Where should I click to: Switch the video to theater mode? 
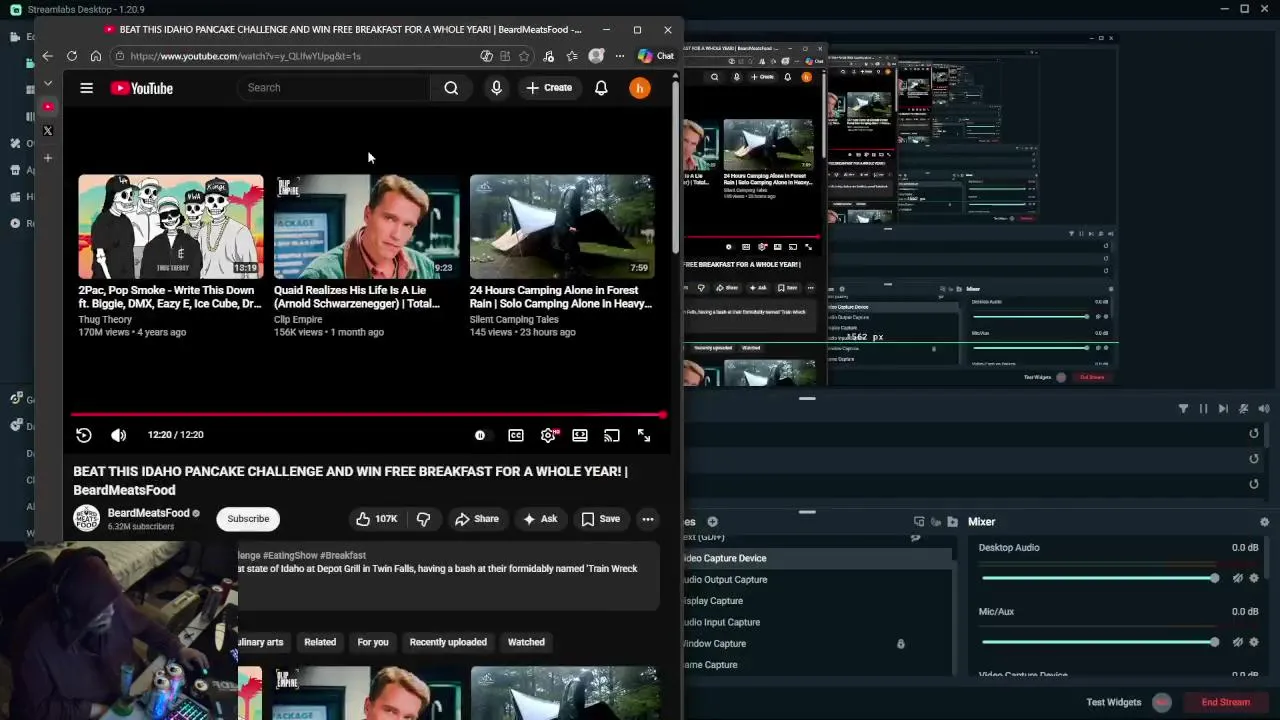[x=580, y=435]
